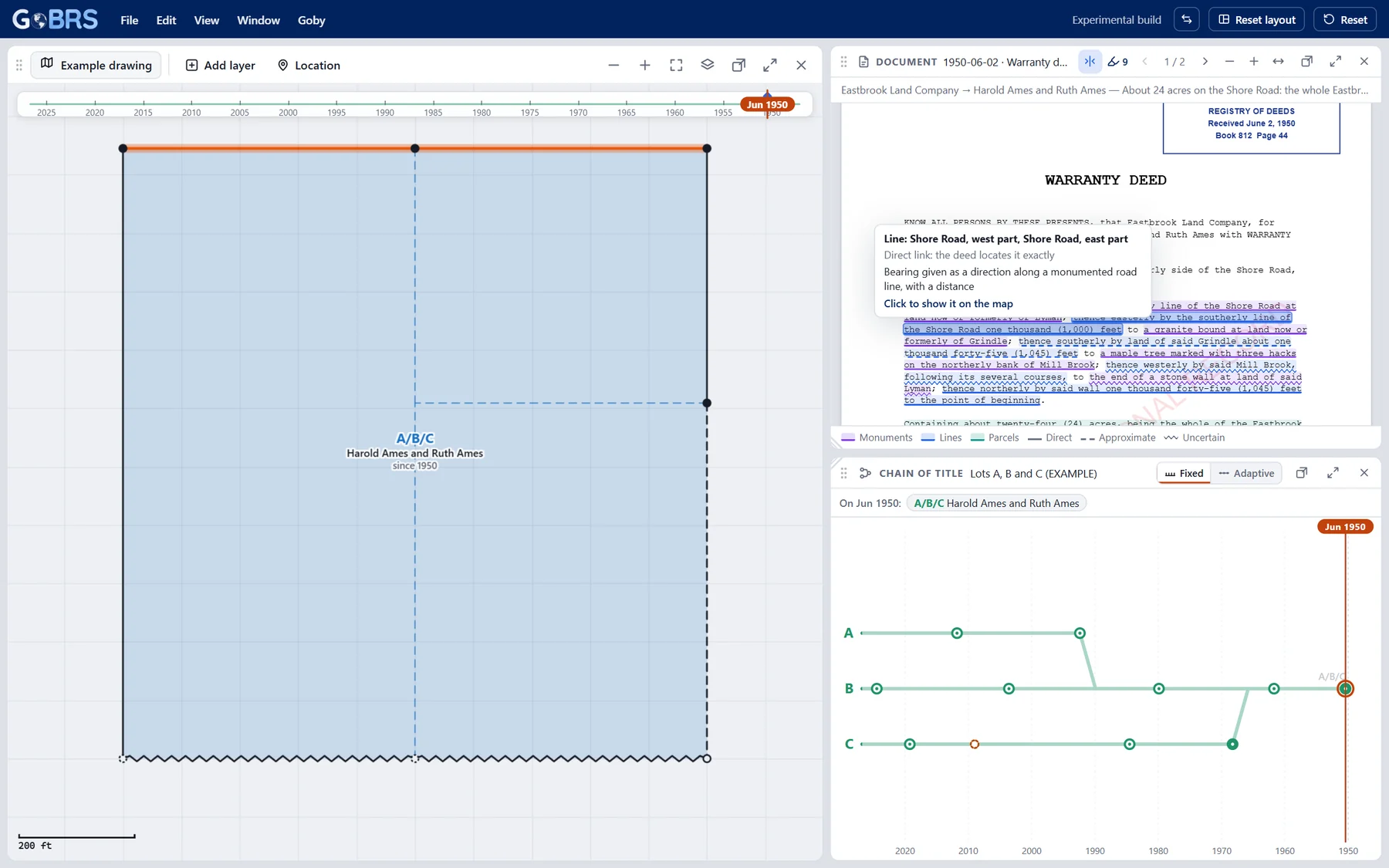
Task: Open the Goby menu
Action: click(x=311, y=20)
